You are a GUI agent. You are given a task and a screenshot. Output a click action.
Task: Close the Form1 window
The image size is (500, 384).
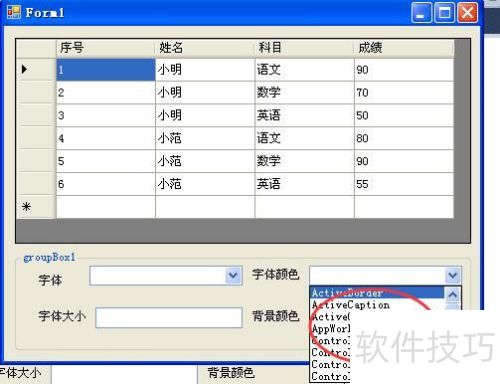[467, 13]
